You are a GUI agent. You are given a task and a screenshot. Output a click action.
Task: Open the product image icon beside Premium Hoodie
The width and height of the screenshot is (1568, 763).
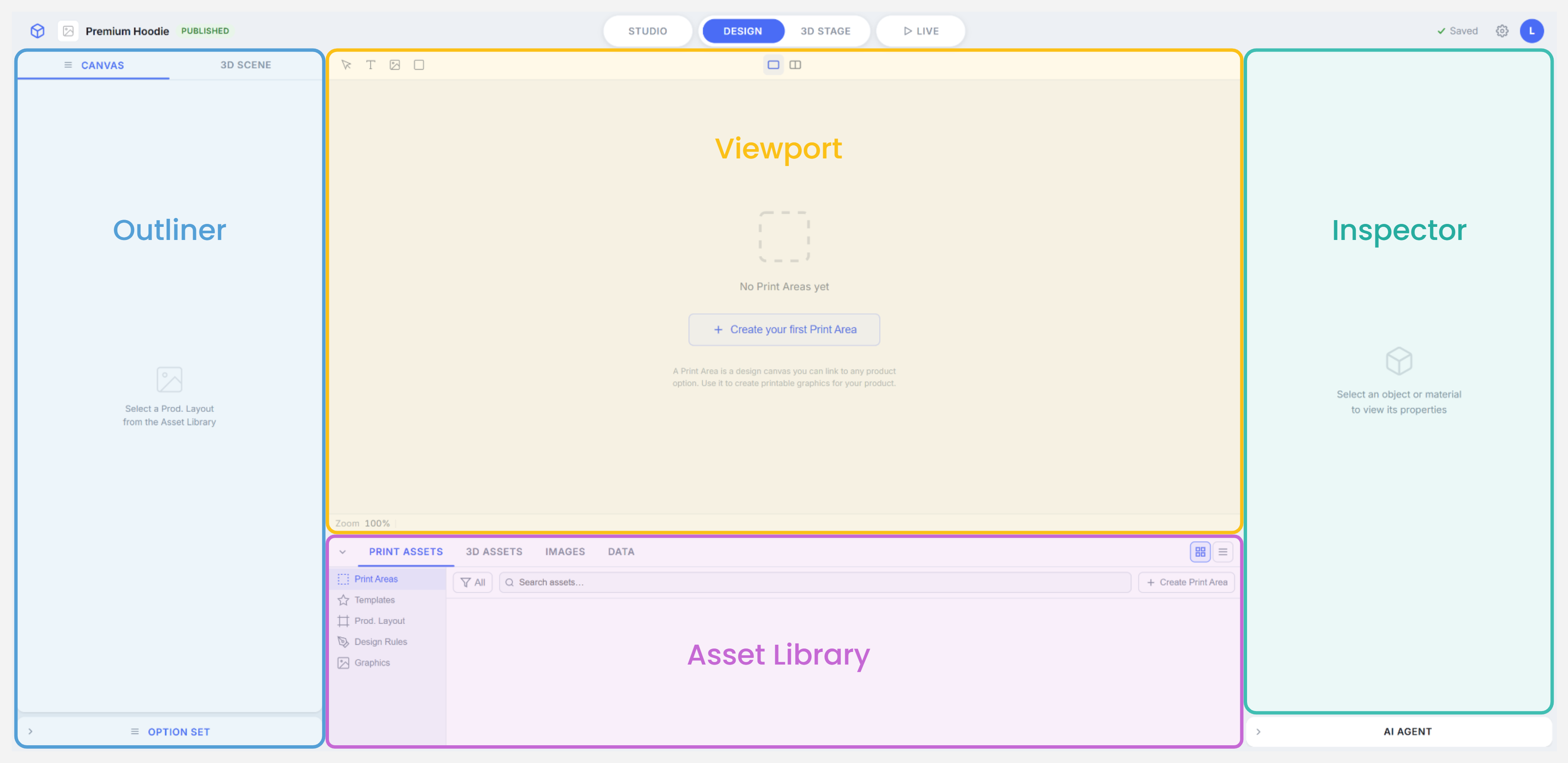tap(68, 31)
